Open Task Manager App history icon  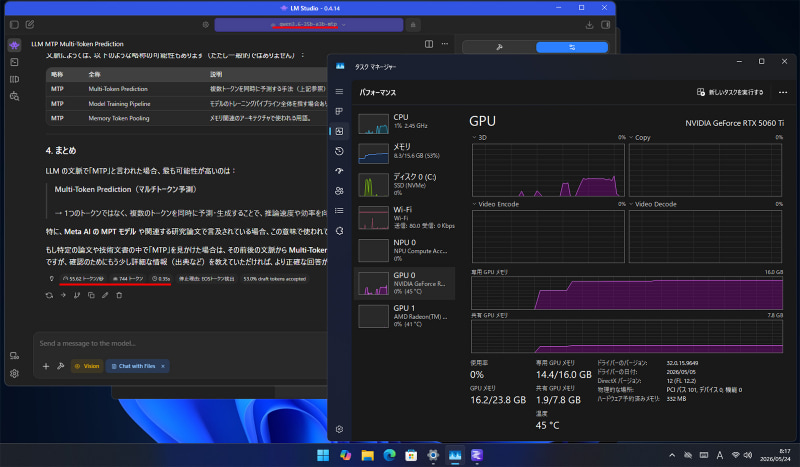click(x=339, y=151)
